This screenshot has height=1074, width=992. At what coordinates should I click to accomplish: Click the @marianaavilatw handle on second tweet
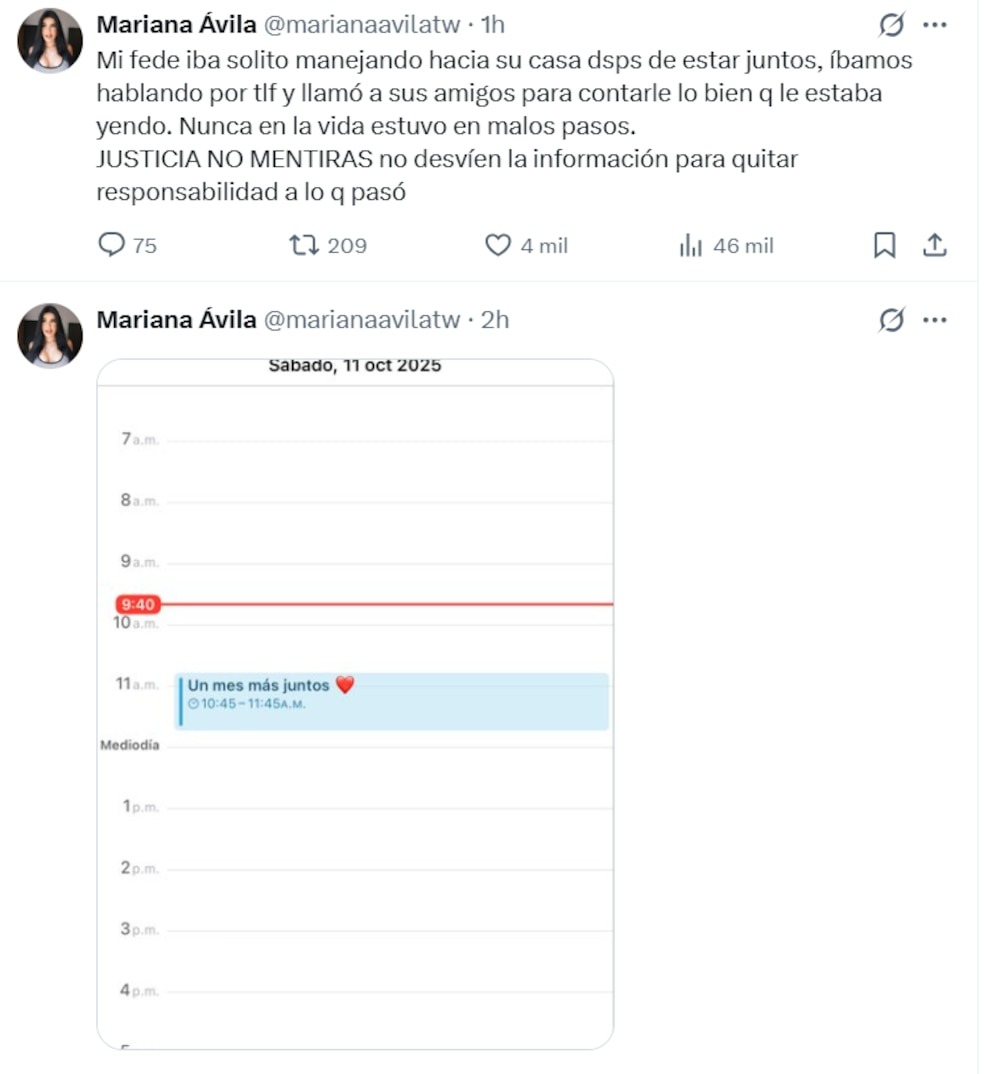pos(361,320)
